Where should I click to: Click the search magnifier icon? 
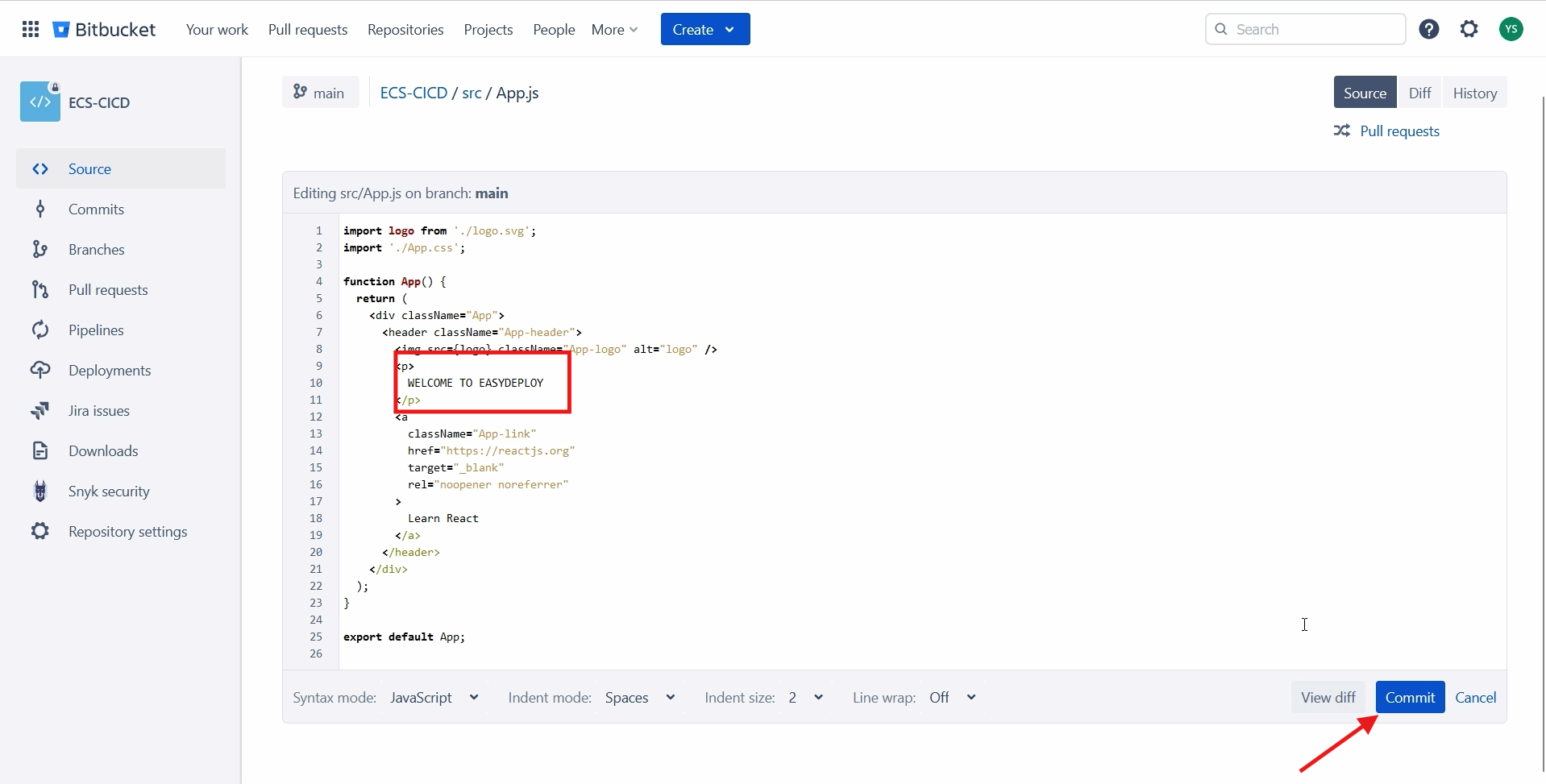pos(1221,29)
